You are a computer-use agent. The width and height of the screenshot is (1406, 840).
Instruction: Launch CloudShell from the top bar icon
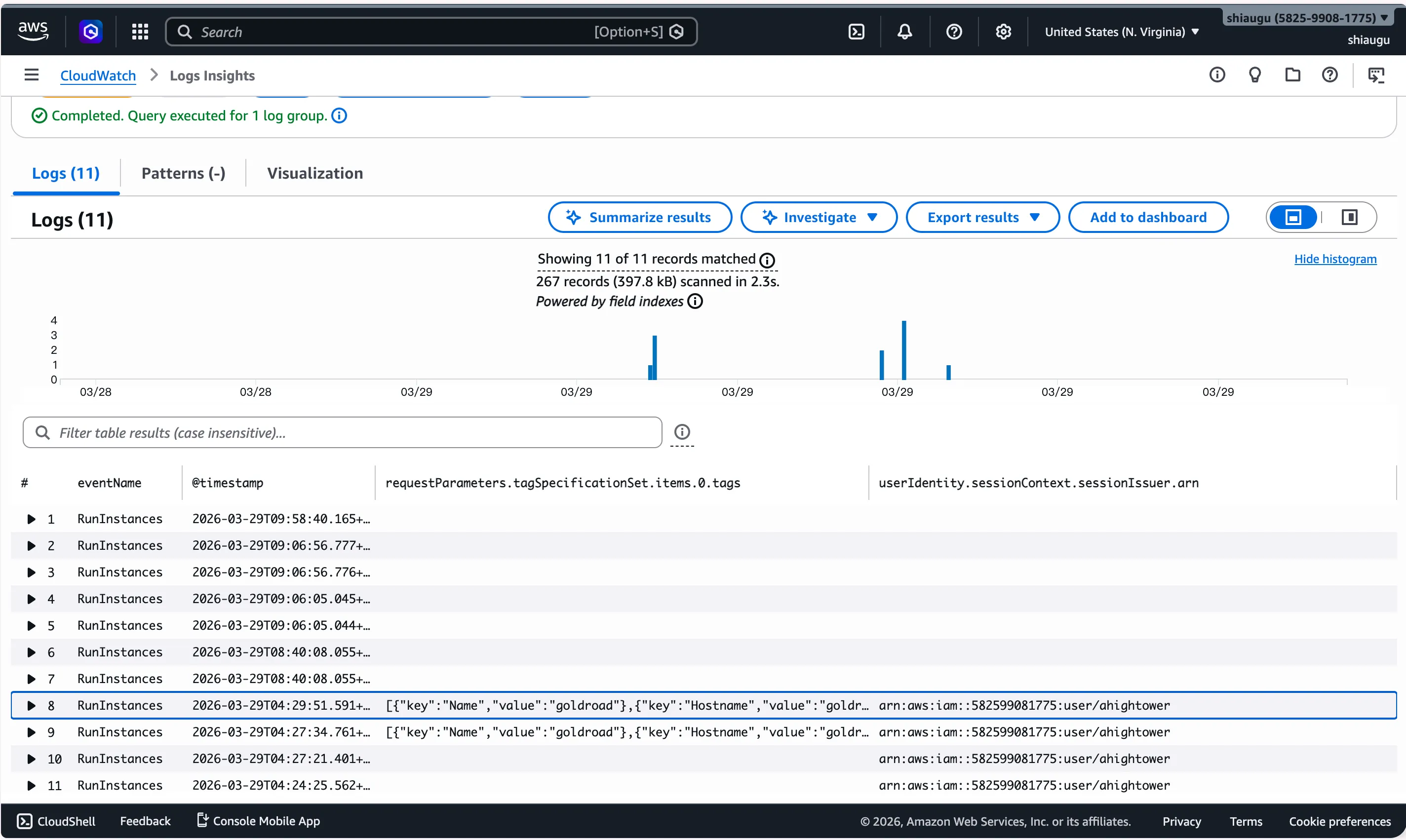pos(857,32)
